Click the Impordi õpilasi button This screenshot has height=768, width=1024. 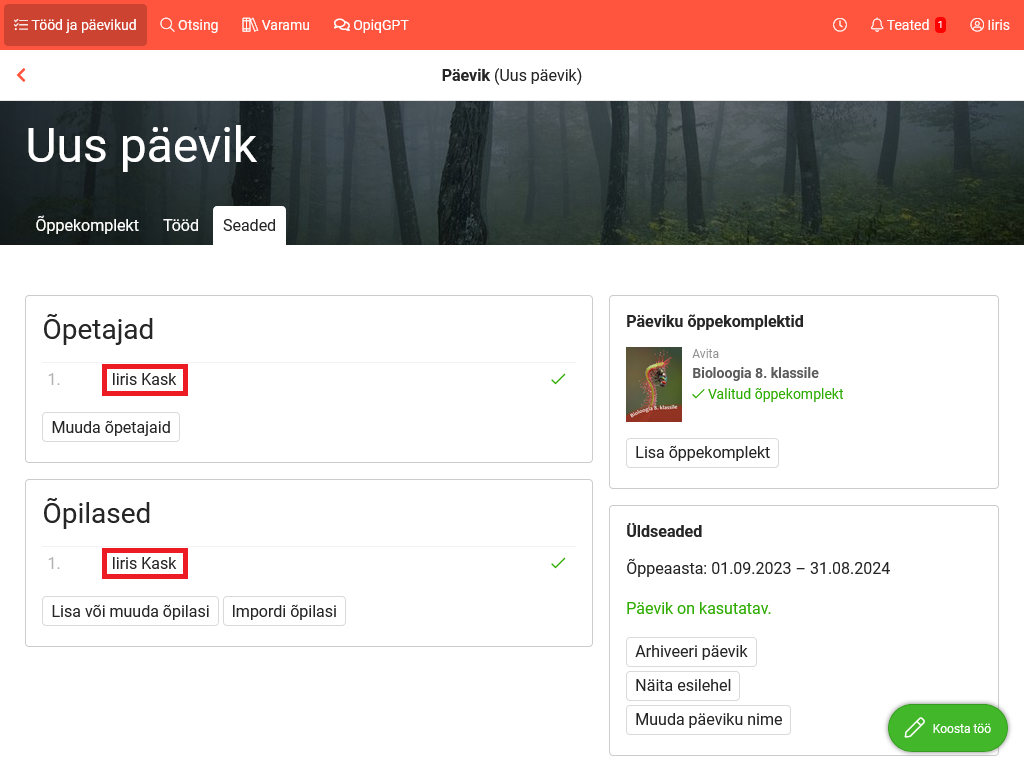point(284,611)
